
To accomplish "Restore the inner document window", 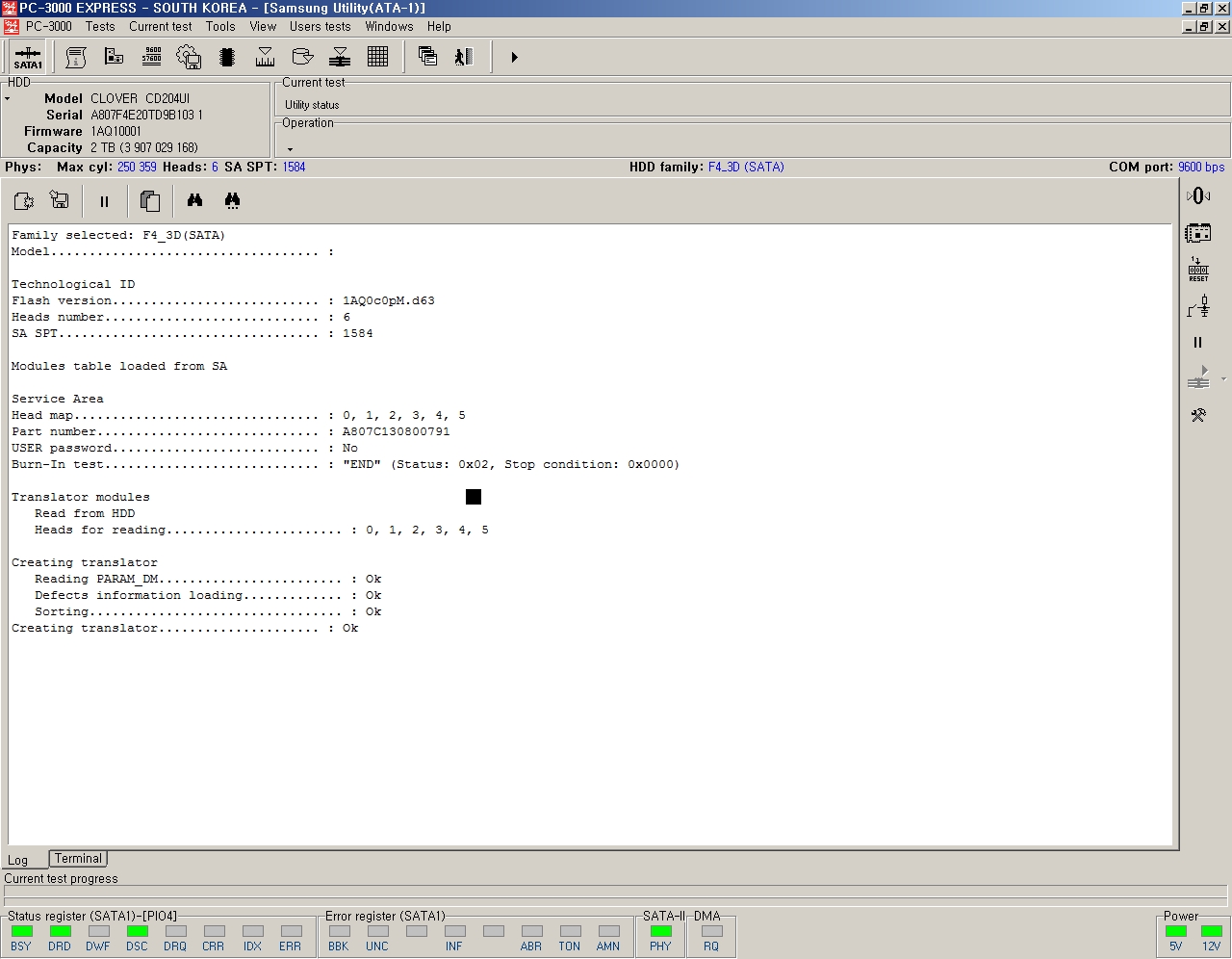I will click(x=1204, y=27).
